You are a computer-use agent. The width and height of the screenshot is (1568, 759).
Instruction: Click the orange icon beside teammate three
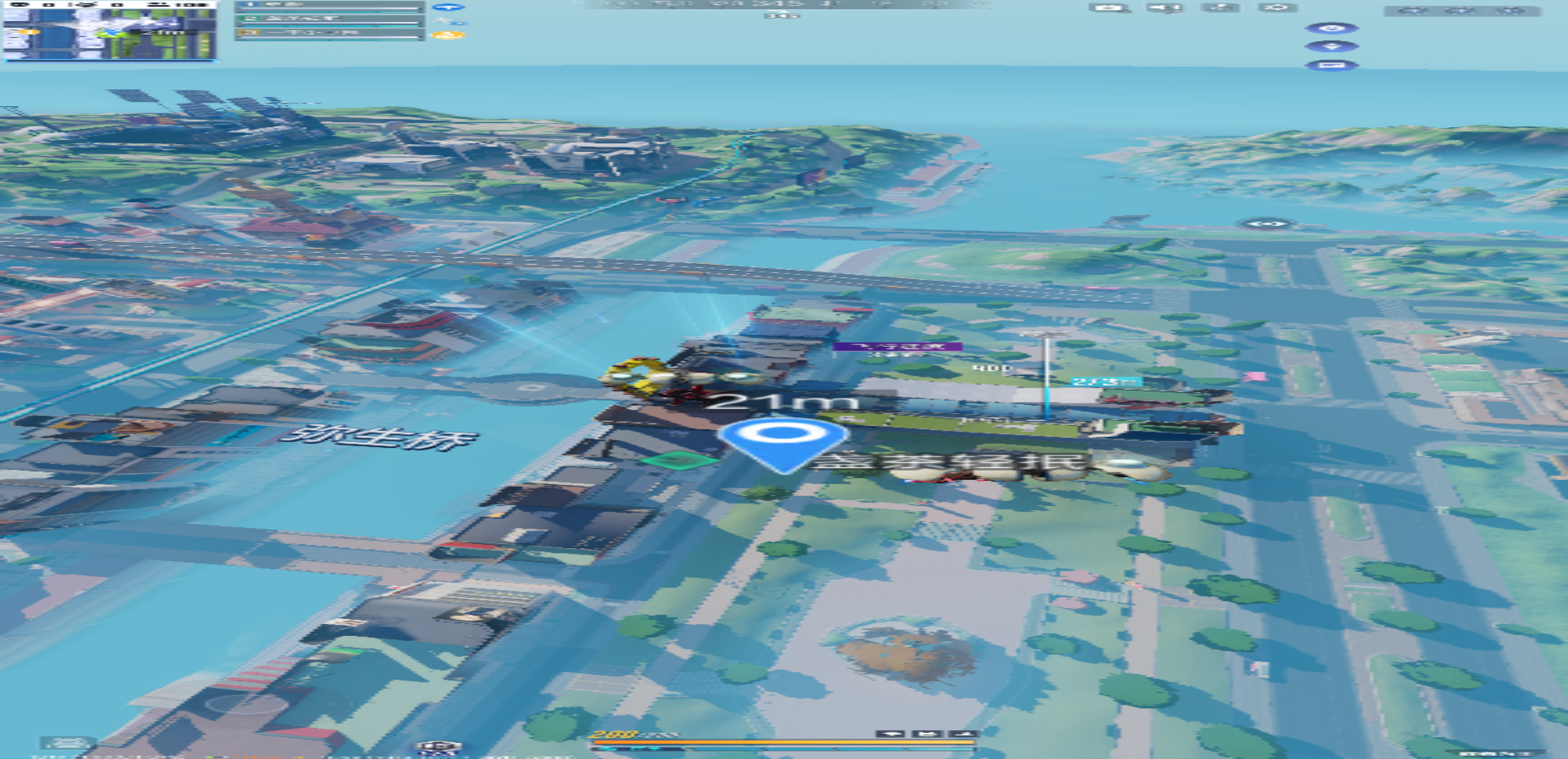pyautogui.click(x=448, y=35)
